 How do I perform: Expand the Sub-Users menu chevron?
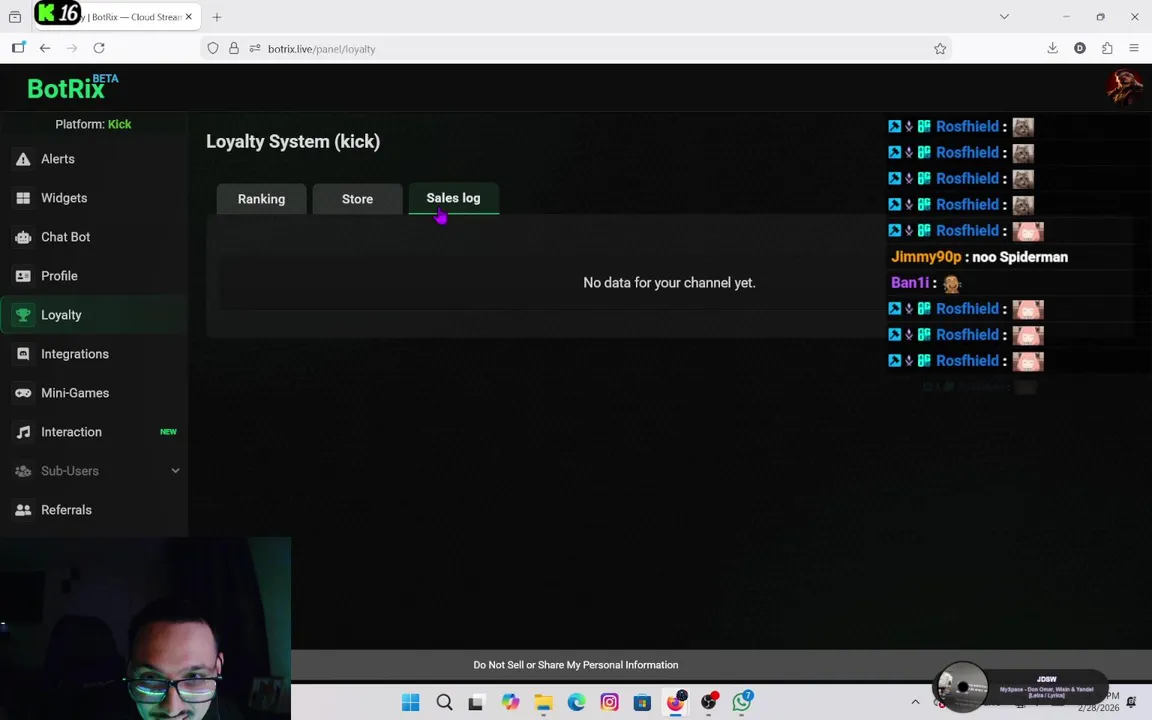(175, 470)
